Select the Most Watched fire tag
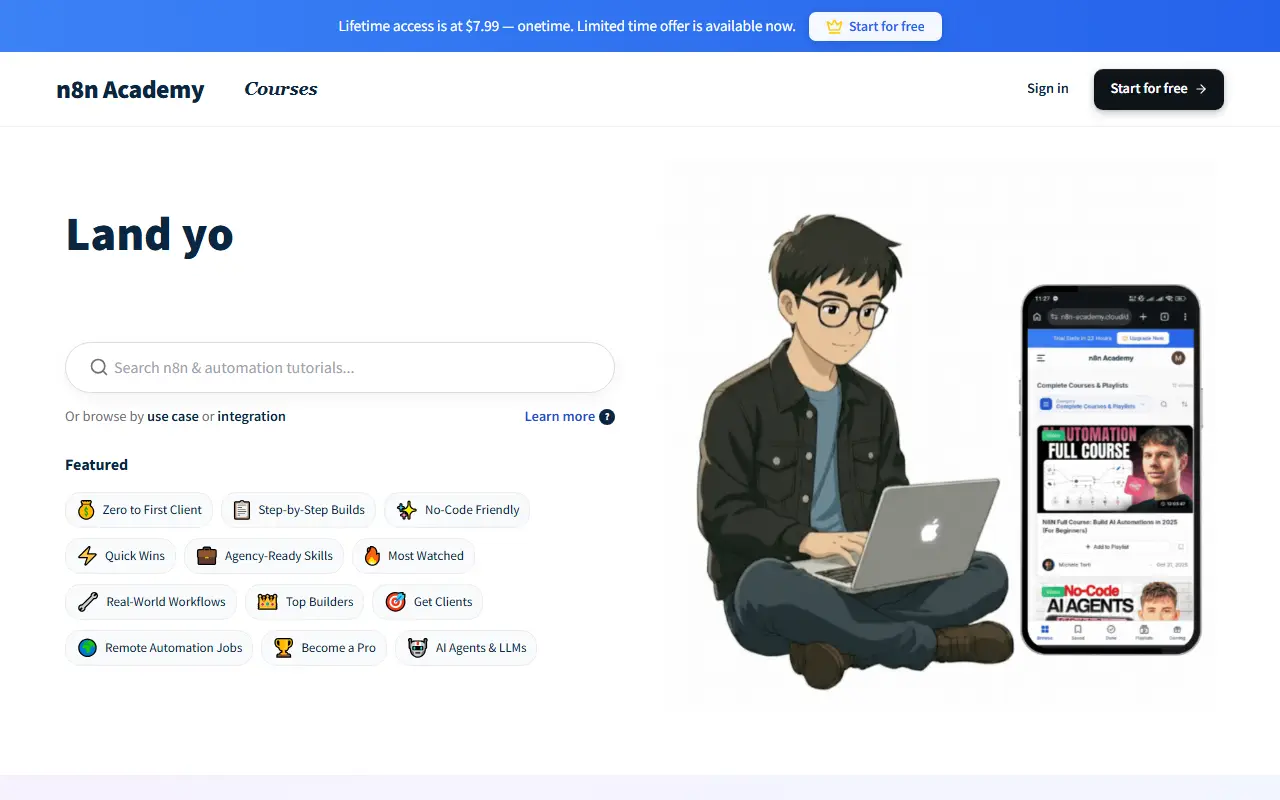Image resolution: width=1280 pixels, height=800 pixels. (x=414, y=556)
